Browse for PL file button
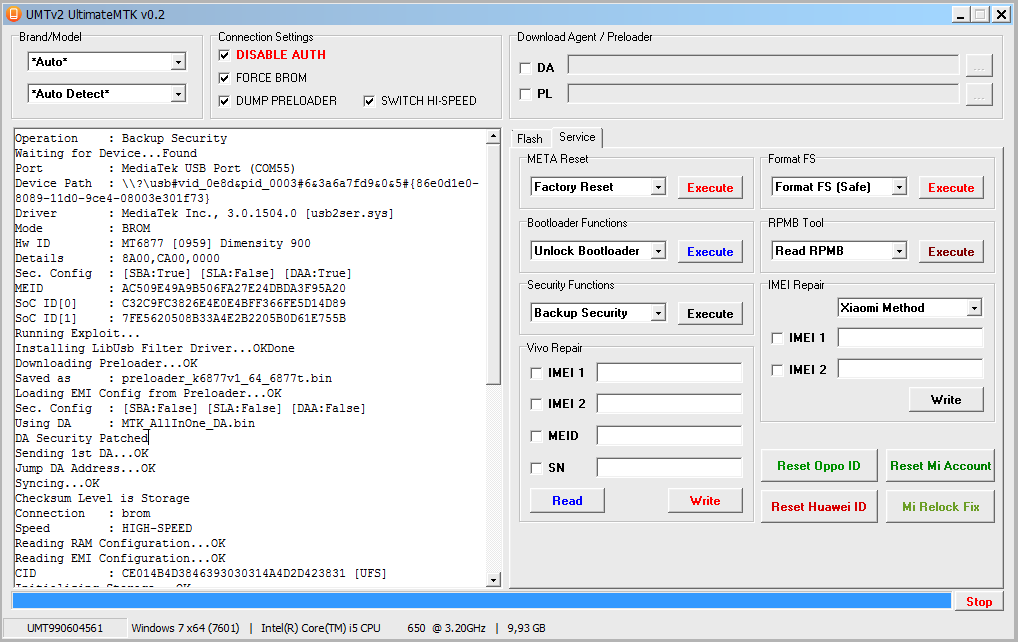 point(978,95)
